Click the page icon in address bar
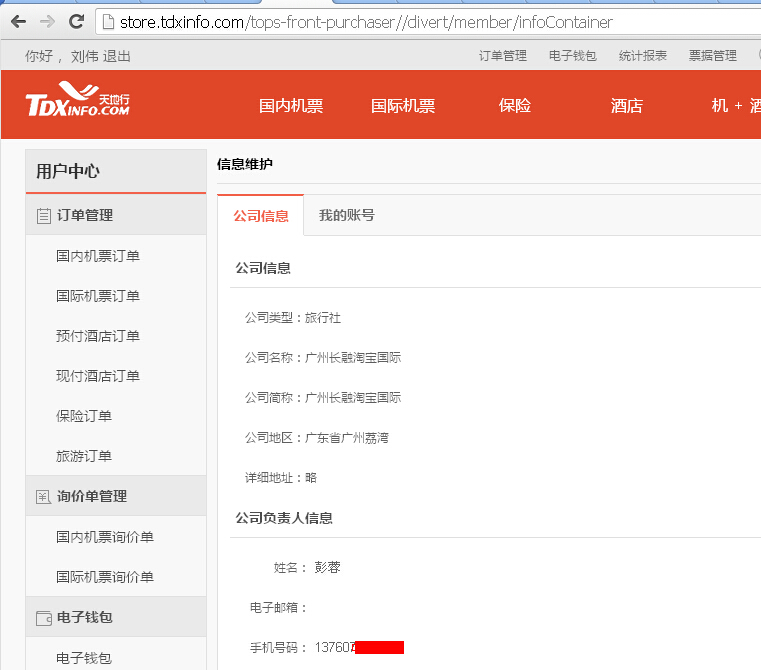The image size is (761, 670). tap(109, 22)
